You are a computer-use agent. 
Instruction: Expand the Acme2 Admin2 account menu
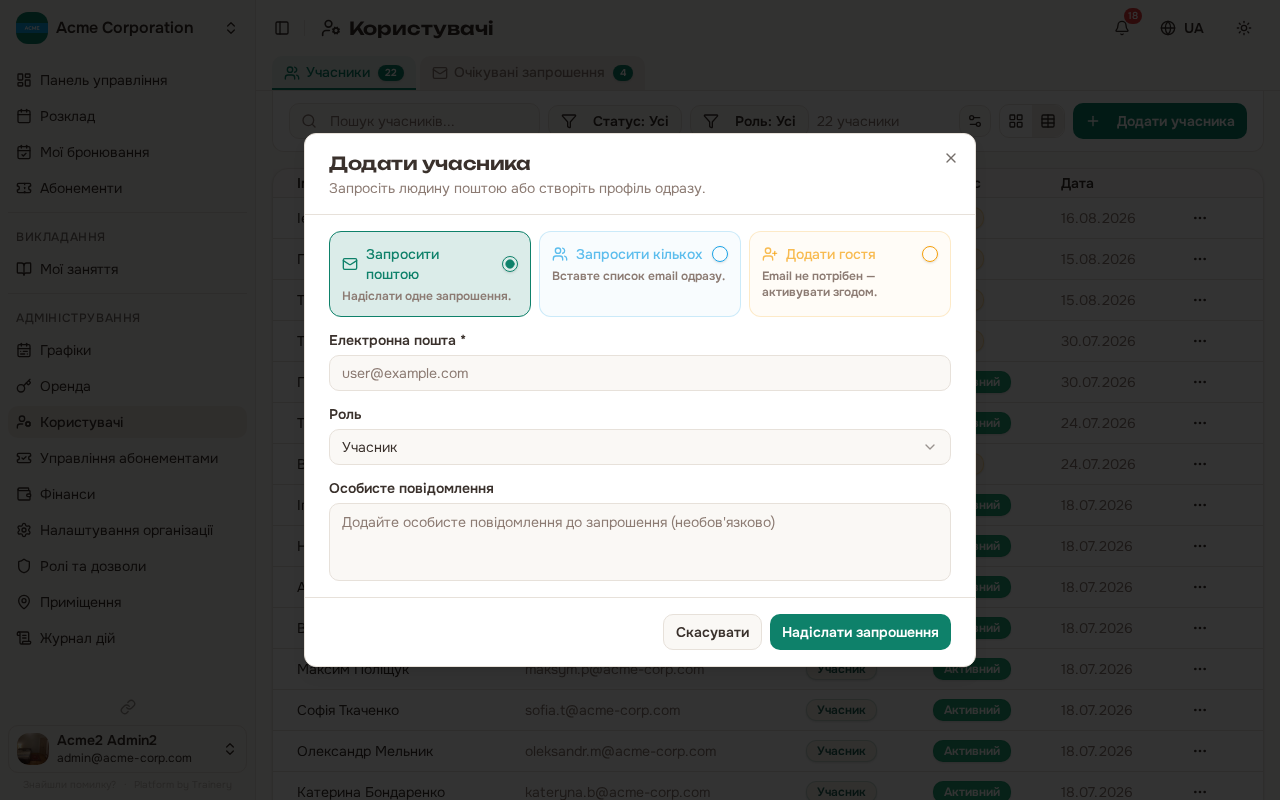click(x=128, y=749)
